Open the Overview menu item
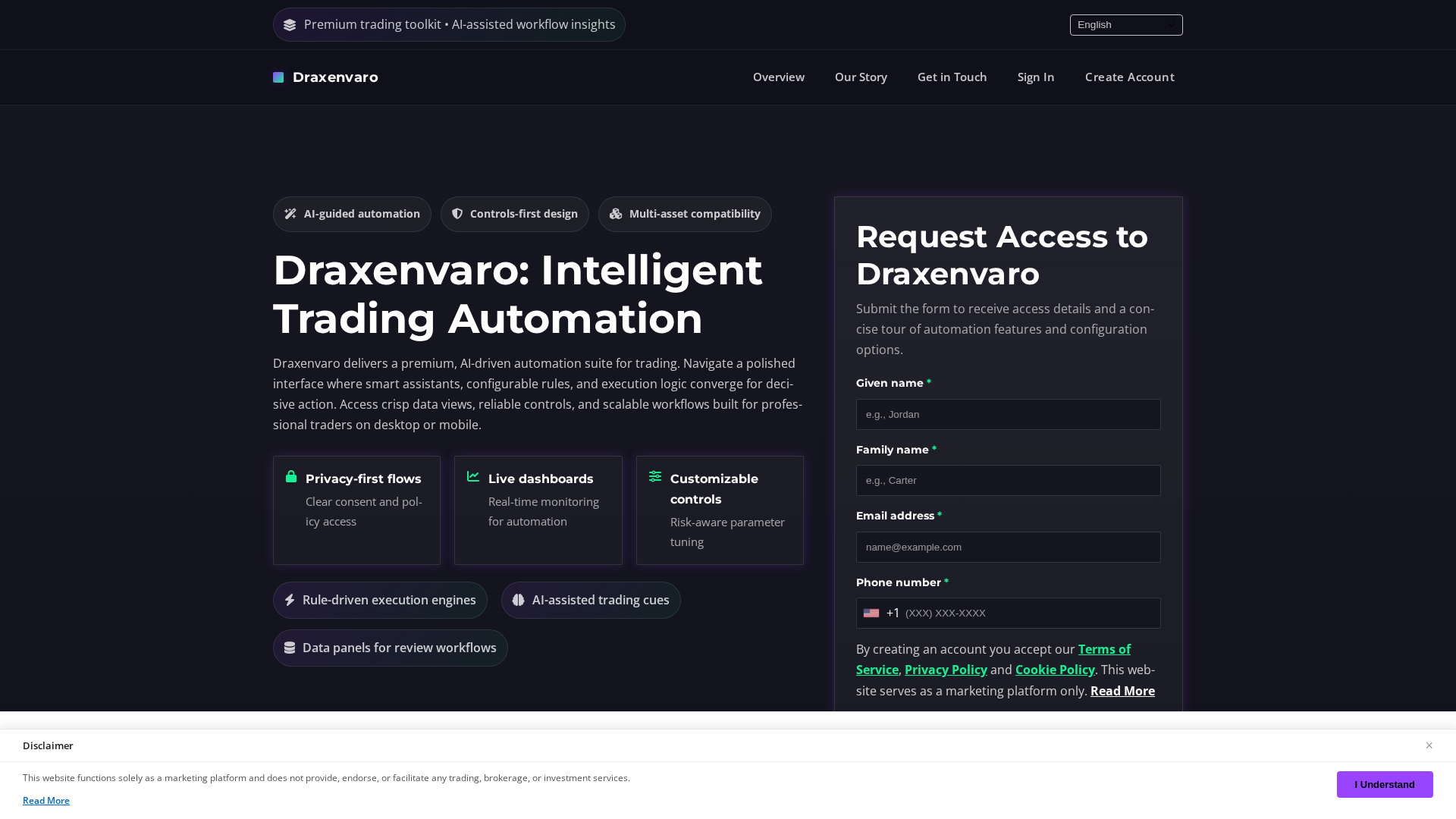The width and height of the screenshot is (1456, 819). (779, 77)
